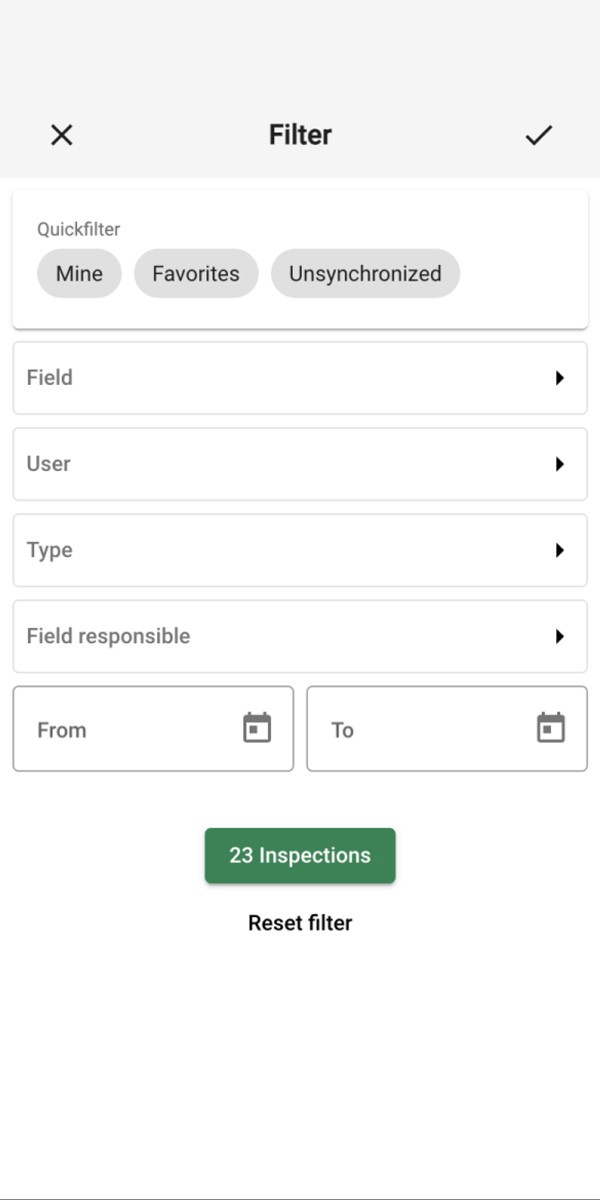This screenshot has width=600, height=1200.
Task: Confirm the filter with the checkmark
Action: click(x=538, y=134)
